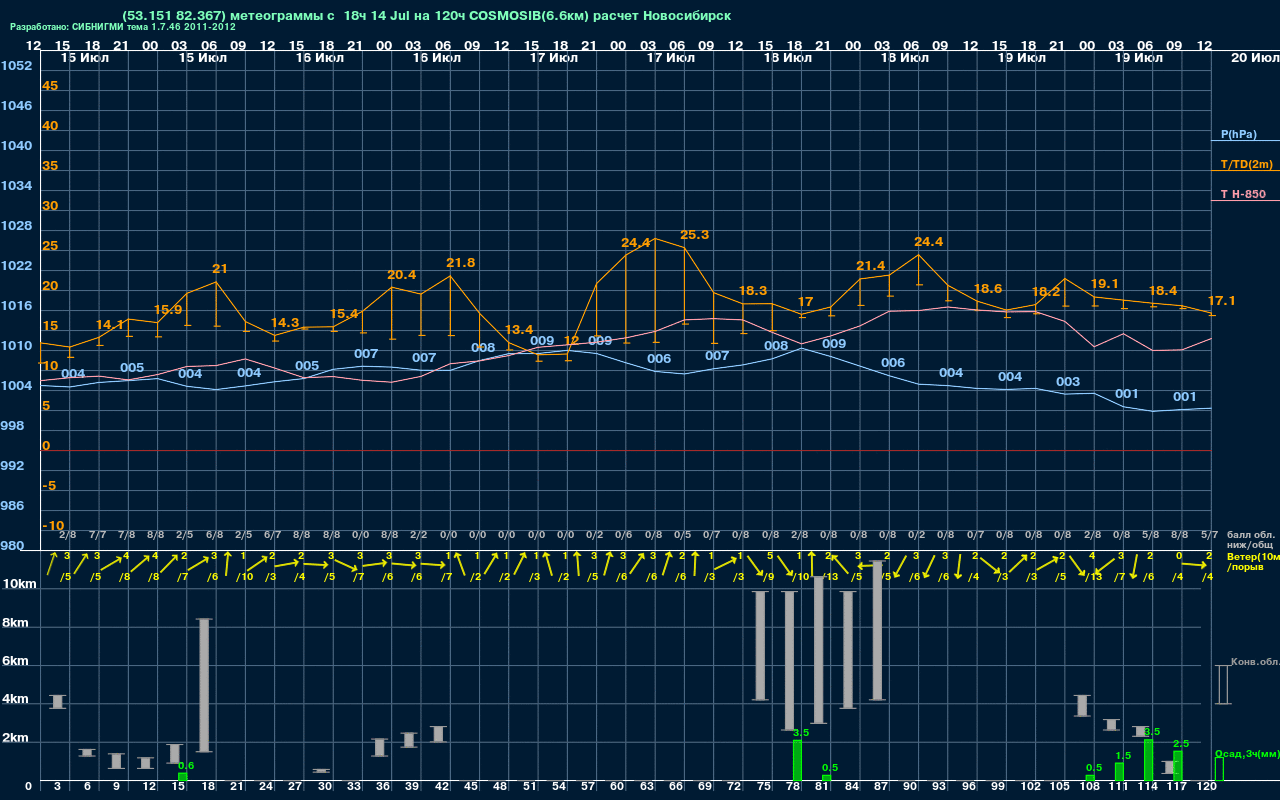Click the 19.1 temperature value

pos(1105,284)
